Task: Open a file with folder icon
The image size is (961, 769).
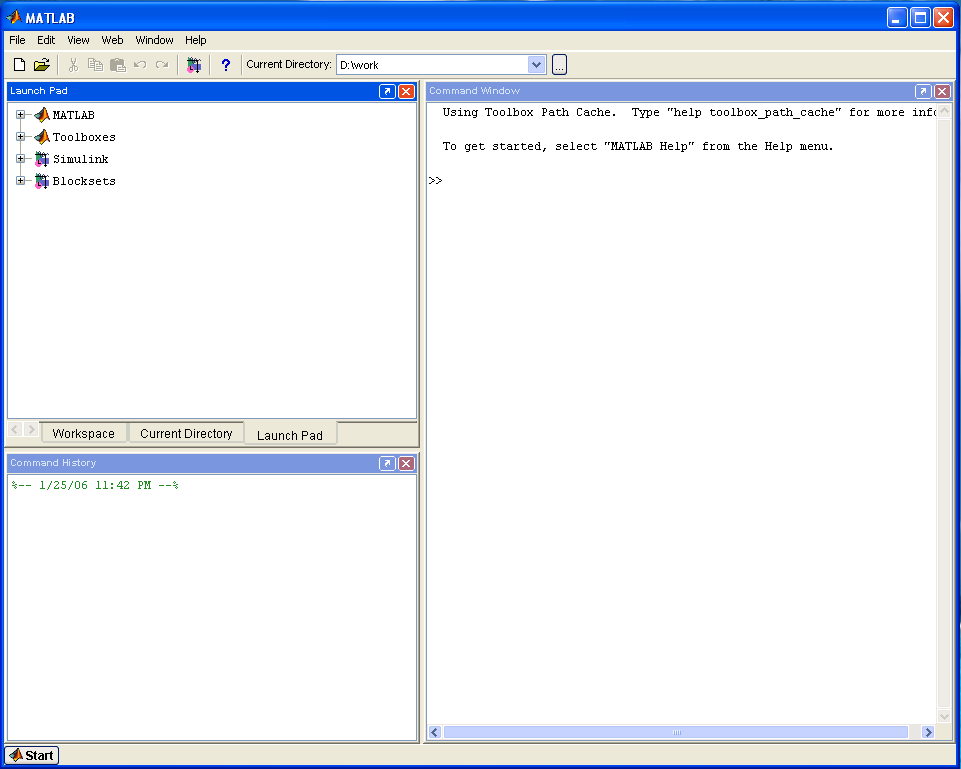Action: (x=42, y=64)
